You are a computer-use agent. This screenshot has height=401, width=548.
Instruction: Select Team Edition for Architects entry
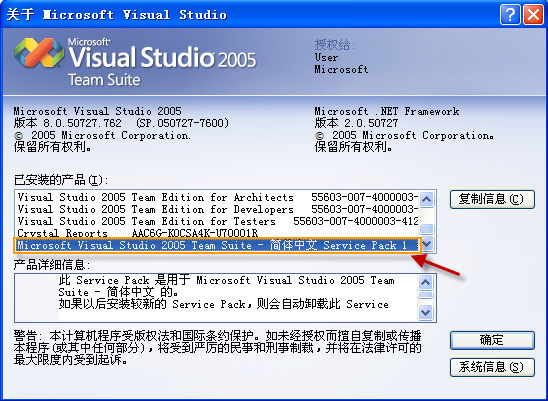(217, 198)
